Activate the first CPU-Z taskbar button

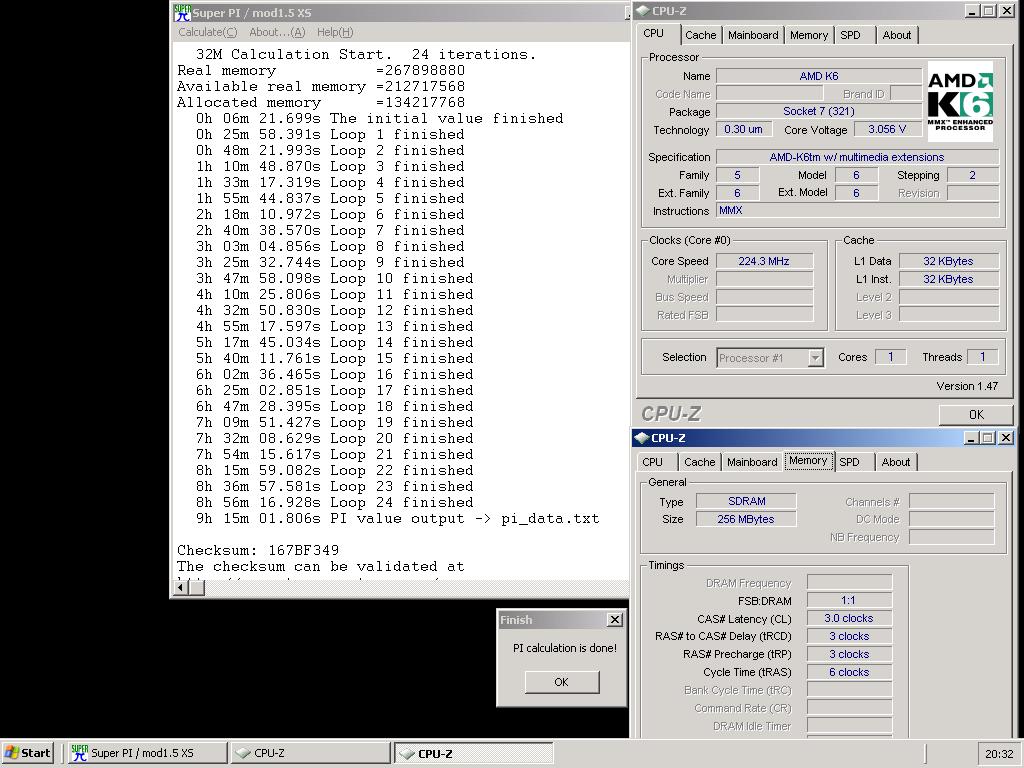pos(310,753)
